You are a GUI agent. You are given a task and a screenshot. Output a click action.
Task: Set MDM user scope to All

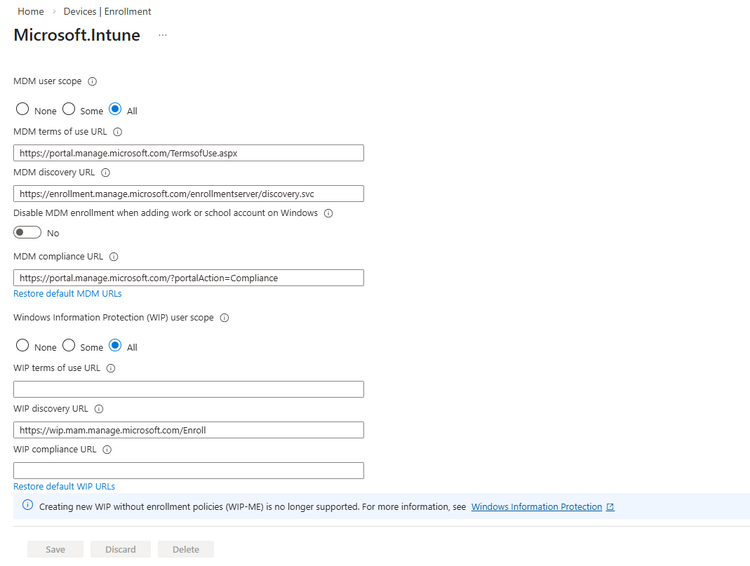tap(115, 109)
